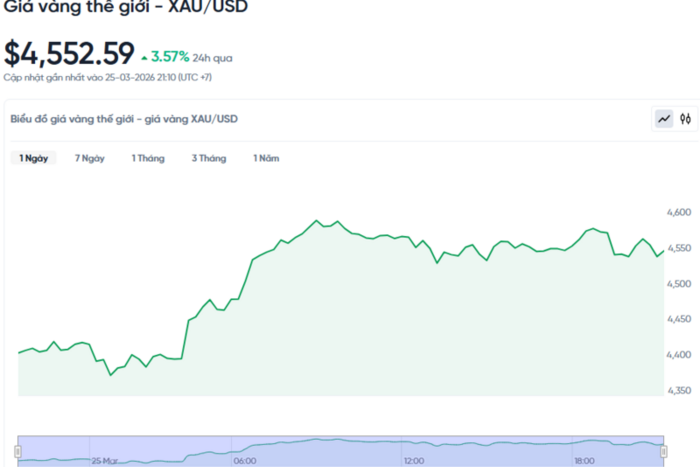Click the 12:00 mark on range navigator
Screen dimensions: 700x467
point(413,461)
